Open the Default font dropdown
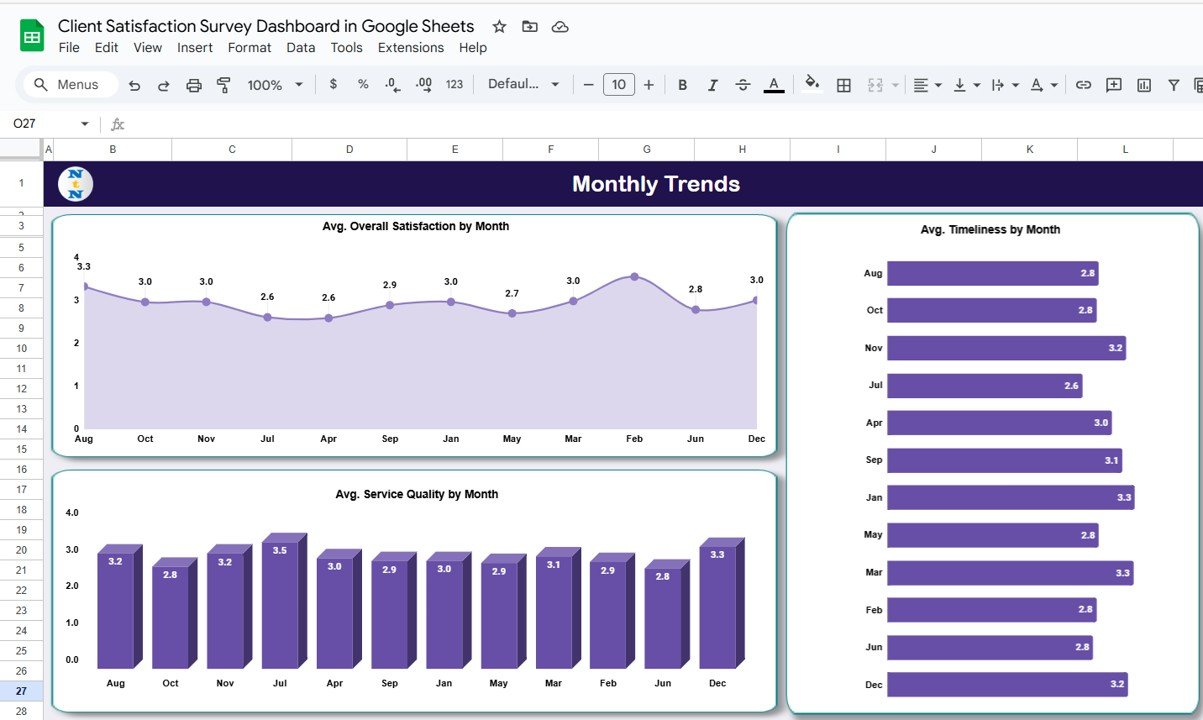Screen dimensions: 1203x720 523,85
